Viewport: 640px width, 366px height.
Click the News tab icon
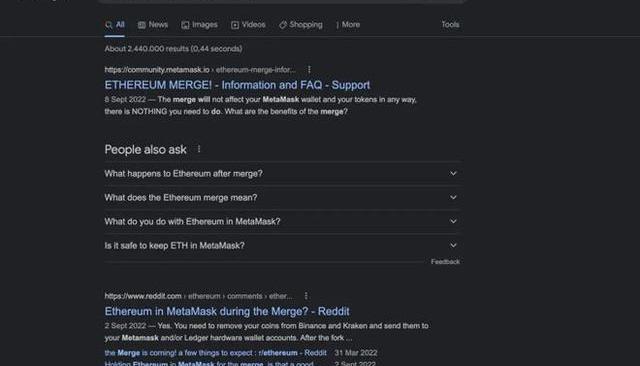pyautogui.click(x=142, y=25)
